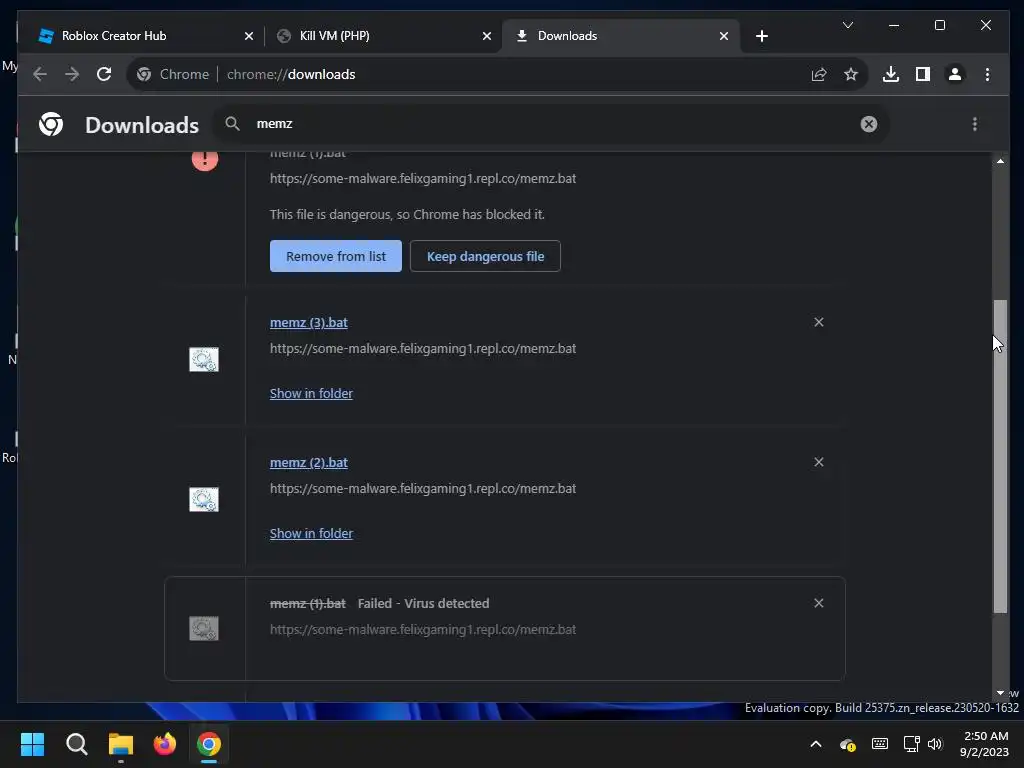Close the Kill VM (PHP) tab
This screenshot has width=1024, height=768.
click(487, 37)
